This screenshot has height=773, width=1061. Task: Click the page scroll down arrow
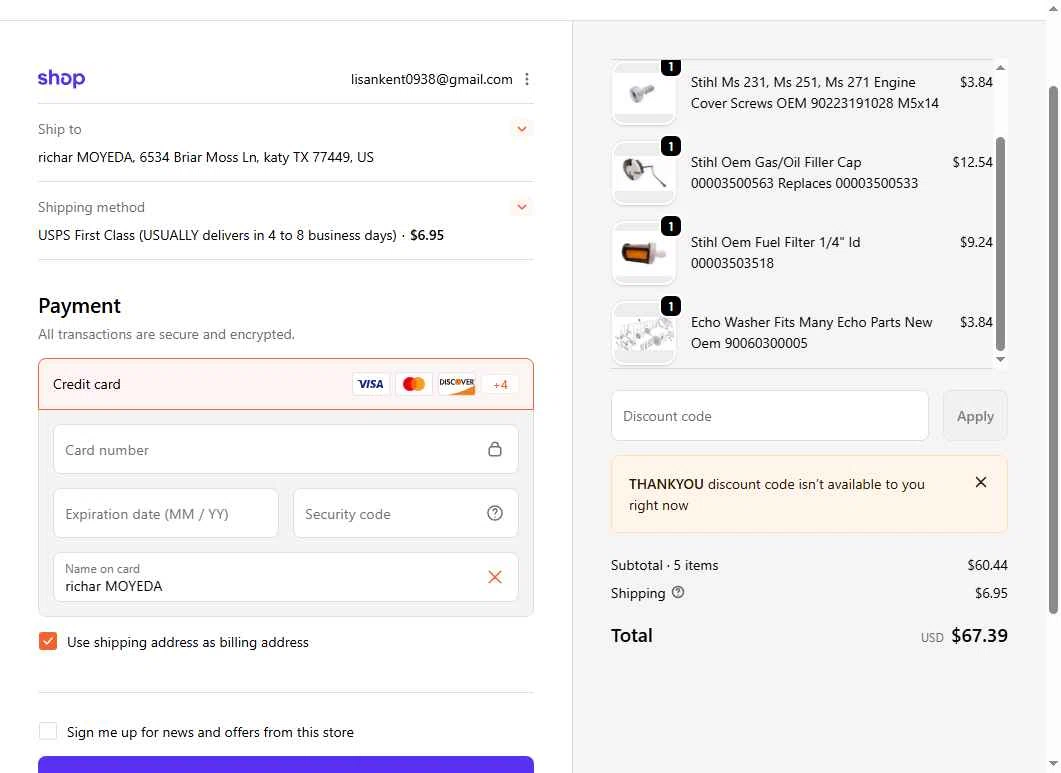click(x=1053, y=766)
